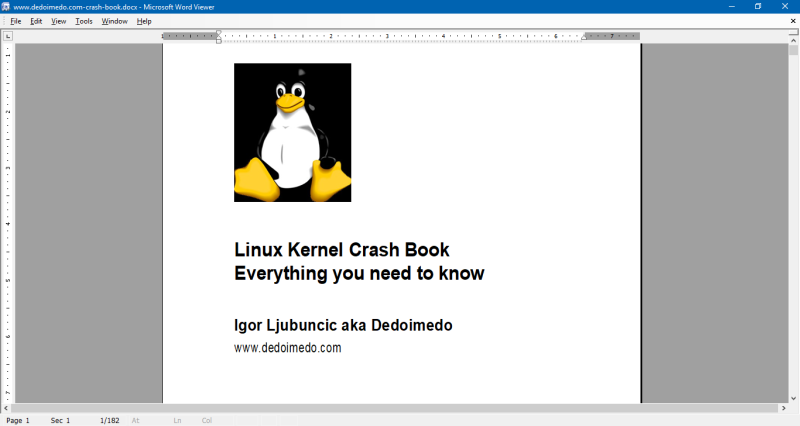
Task: Click the 1/182 page count in status bar
Action: (x=110, y=420)
